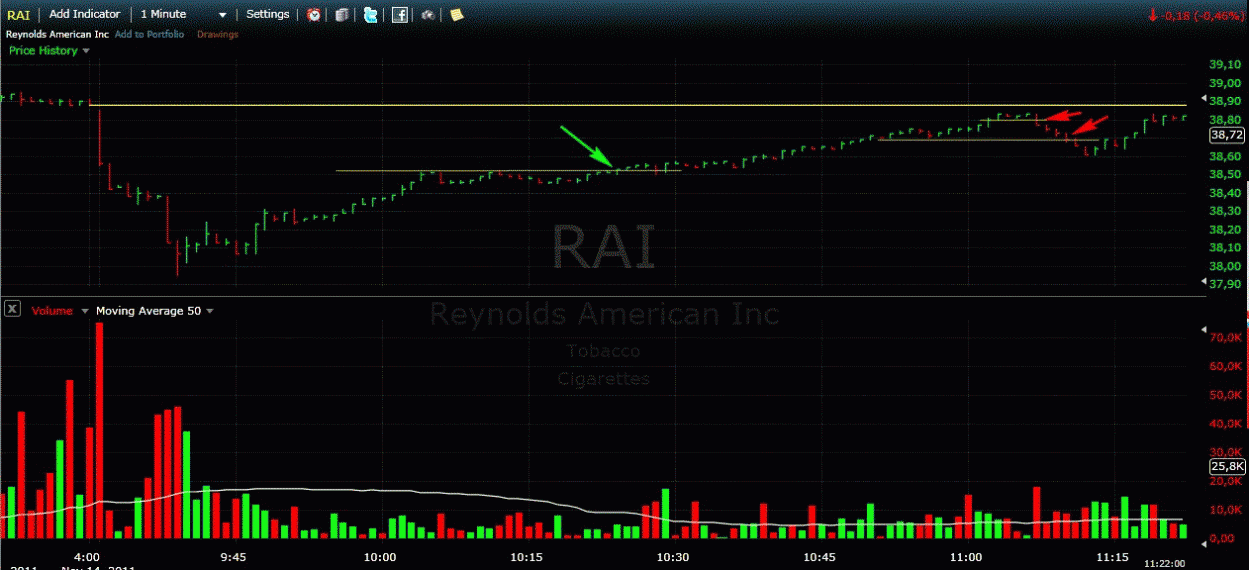The width and height of the screenshot is (1249, 570).
Task: Click the 4:00 time axis label
Action: coord(88,557)
